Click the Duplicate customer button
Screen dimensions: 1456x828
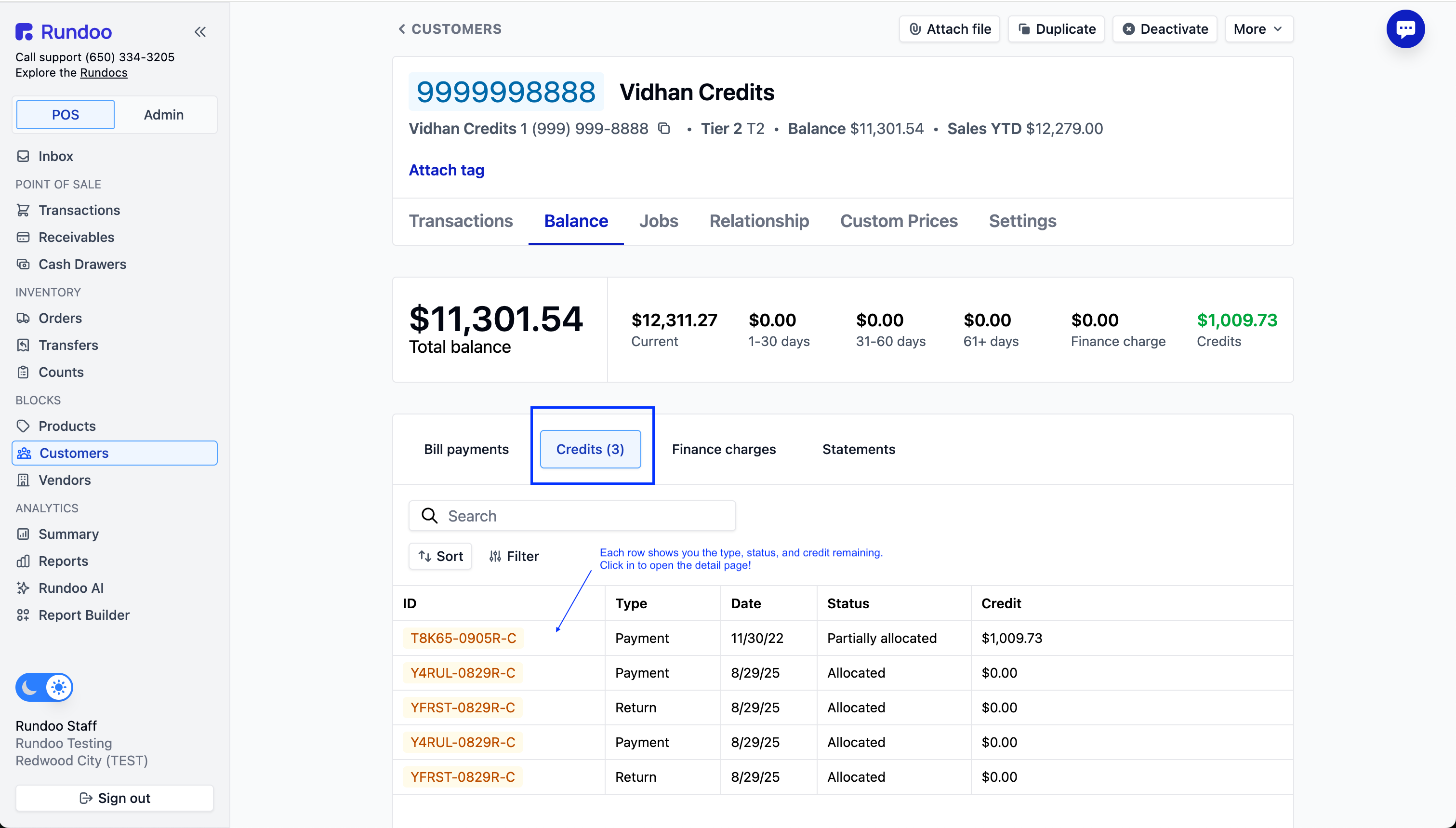tap(1056, 29)
